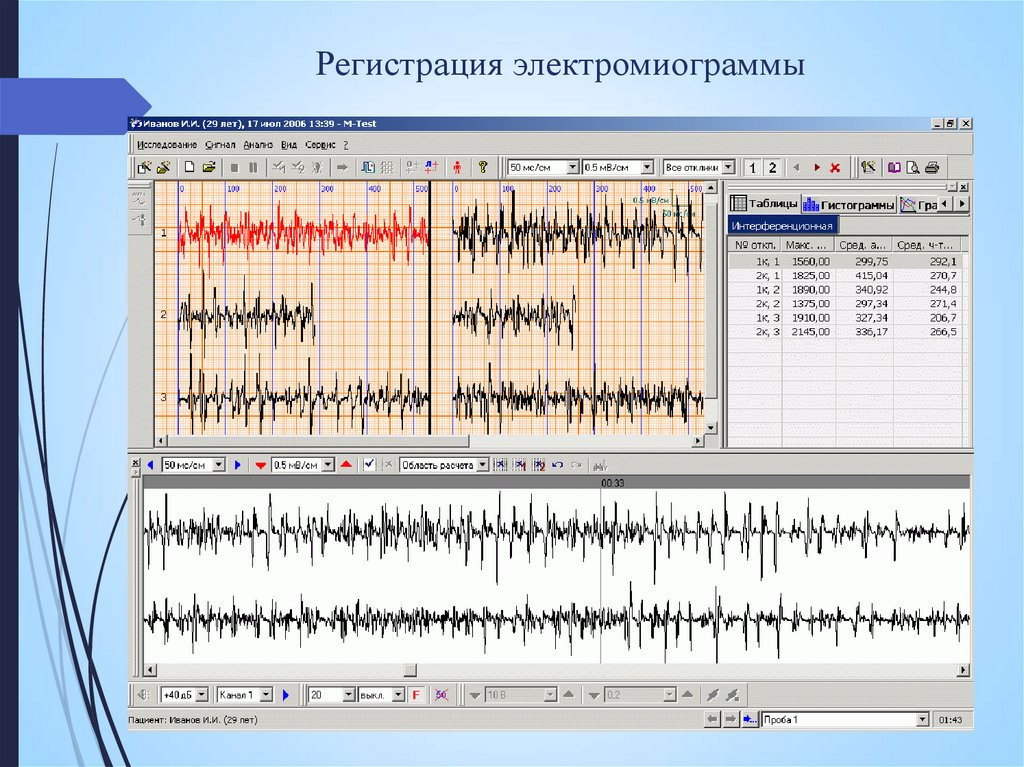Open the выкл. filter dropdown

coord(398,694)
